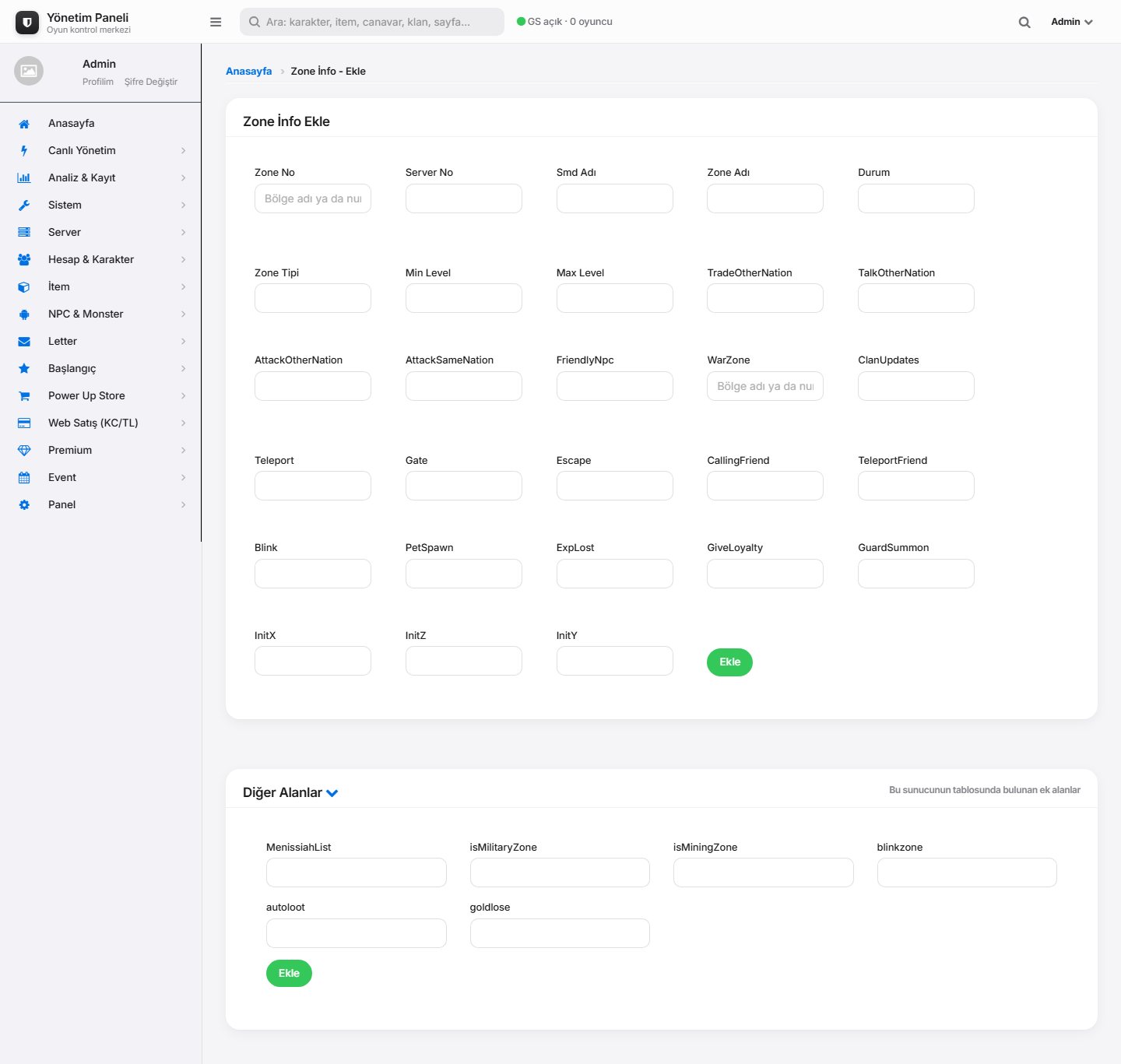Click the calendar icon for Event
The height and width of the screenshot is (1064, 1121).
pos(24,478)
